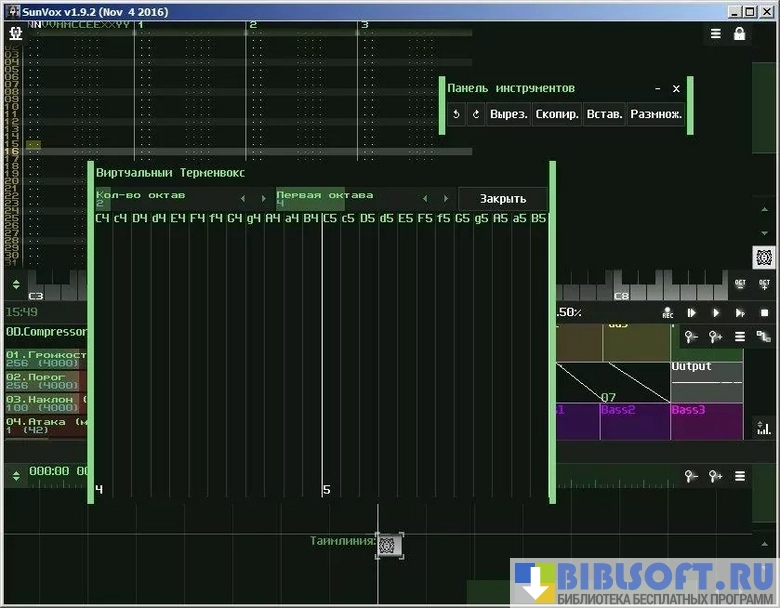This screenshot has width=780, height=608.
Task: Open the pattern editor hamburger menu
Action: (x=716, y=33)
